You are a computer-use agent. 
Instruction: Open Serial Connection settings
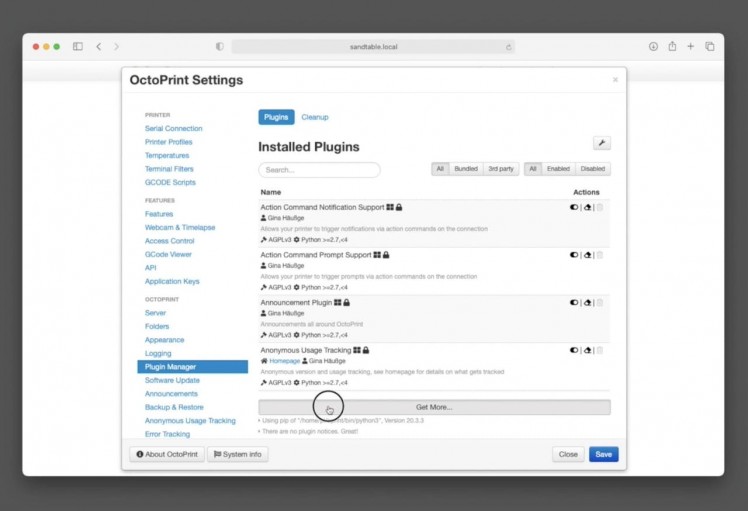pos(174,128)
